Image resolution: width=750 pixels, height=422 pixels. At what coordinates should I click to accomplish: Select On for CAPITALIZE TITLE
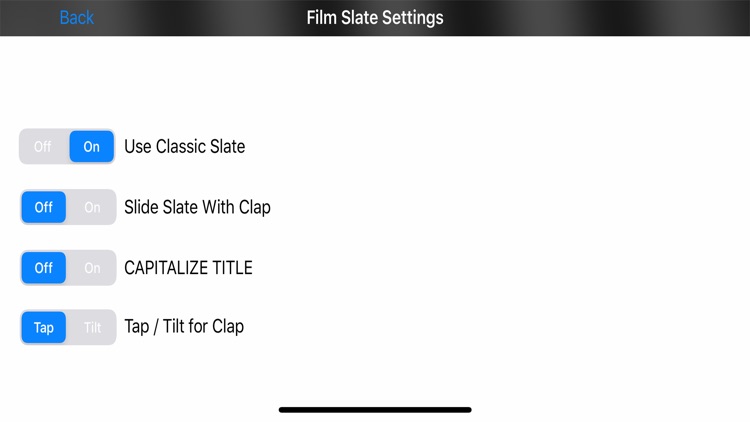[92, 268]
